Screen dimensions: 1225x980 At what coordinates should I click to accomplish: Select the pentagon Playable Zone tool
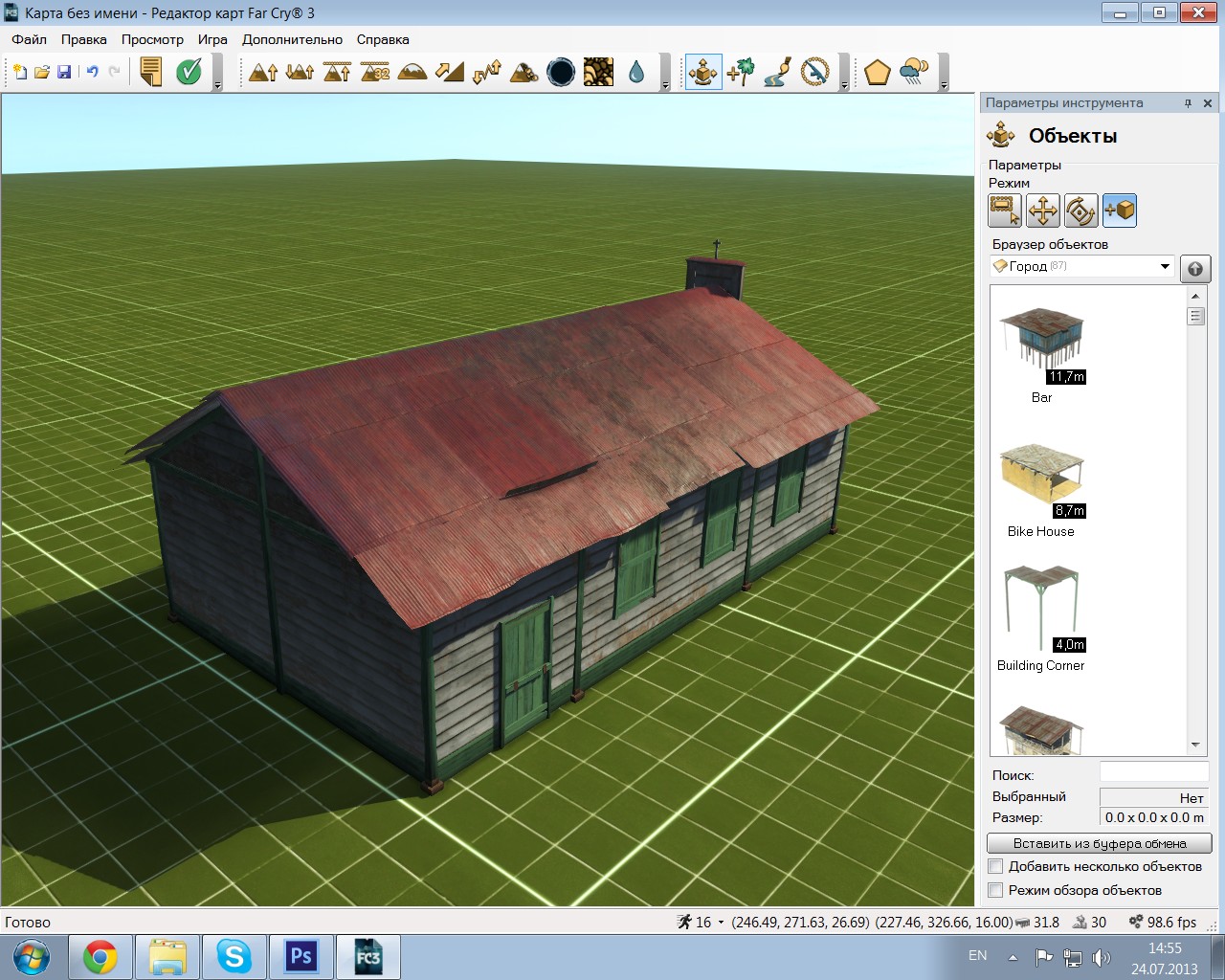coord(878,72)
